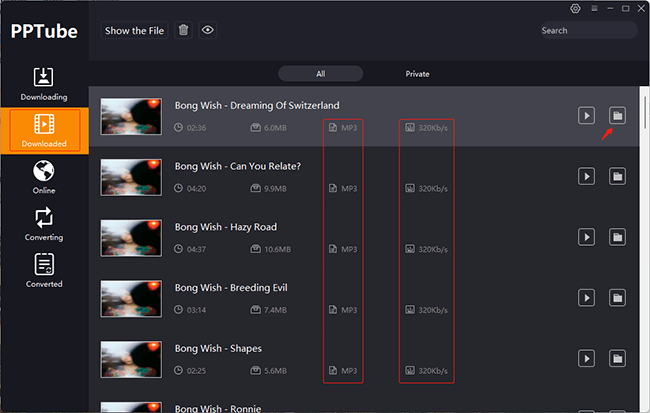Select thumbnail of Dreaming Of Switzerland
650x413 pixels.
131,117
